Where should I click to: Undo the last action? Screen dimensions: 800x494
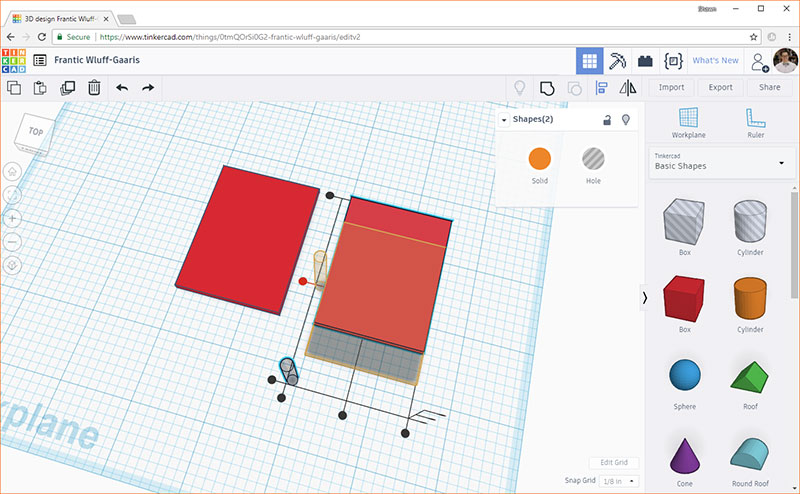(122, 88)
